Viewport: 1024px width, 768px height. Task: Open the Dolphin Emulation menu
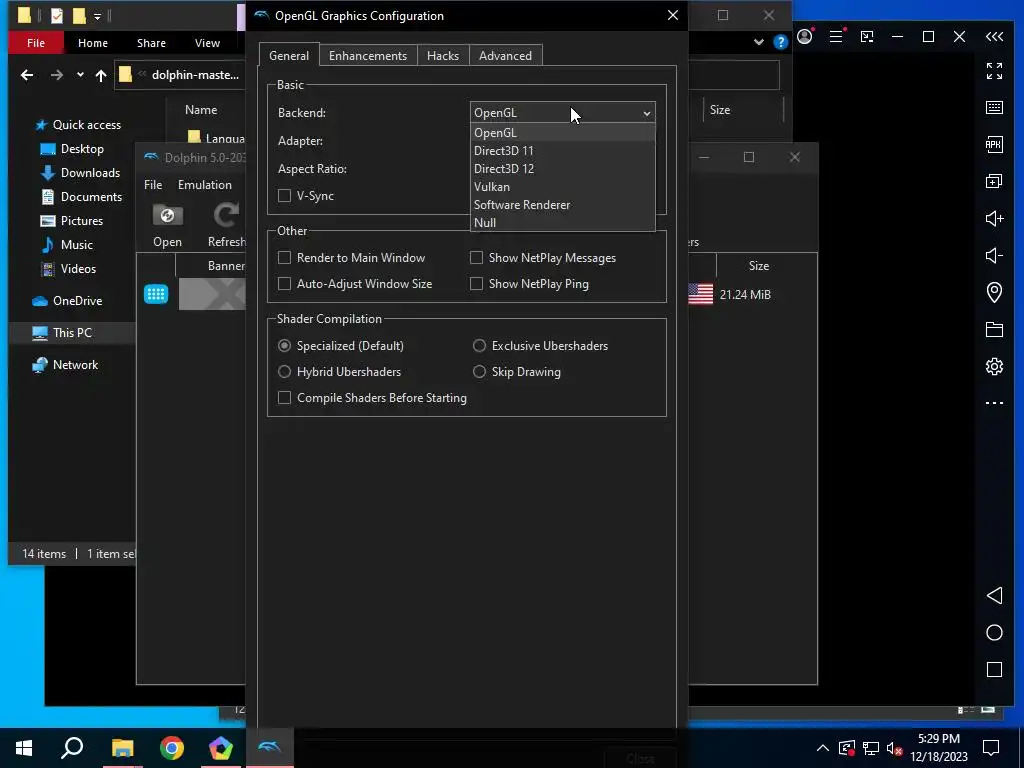(204, 185)
